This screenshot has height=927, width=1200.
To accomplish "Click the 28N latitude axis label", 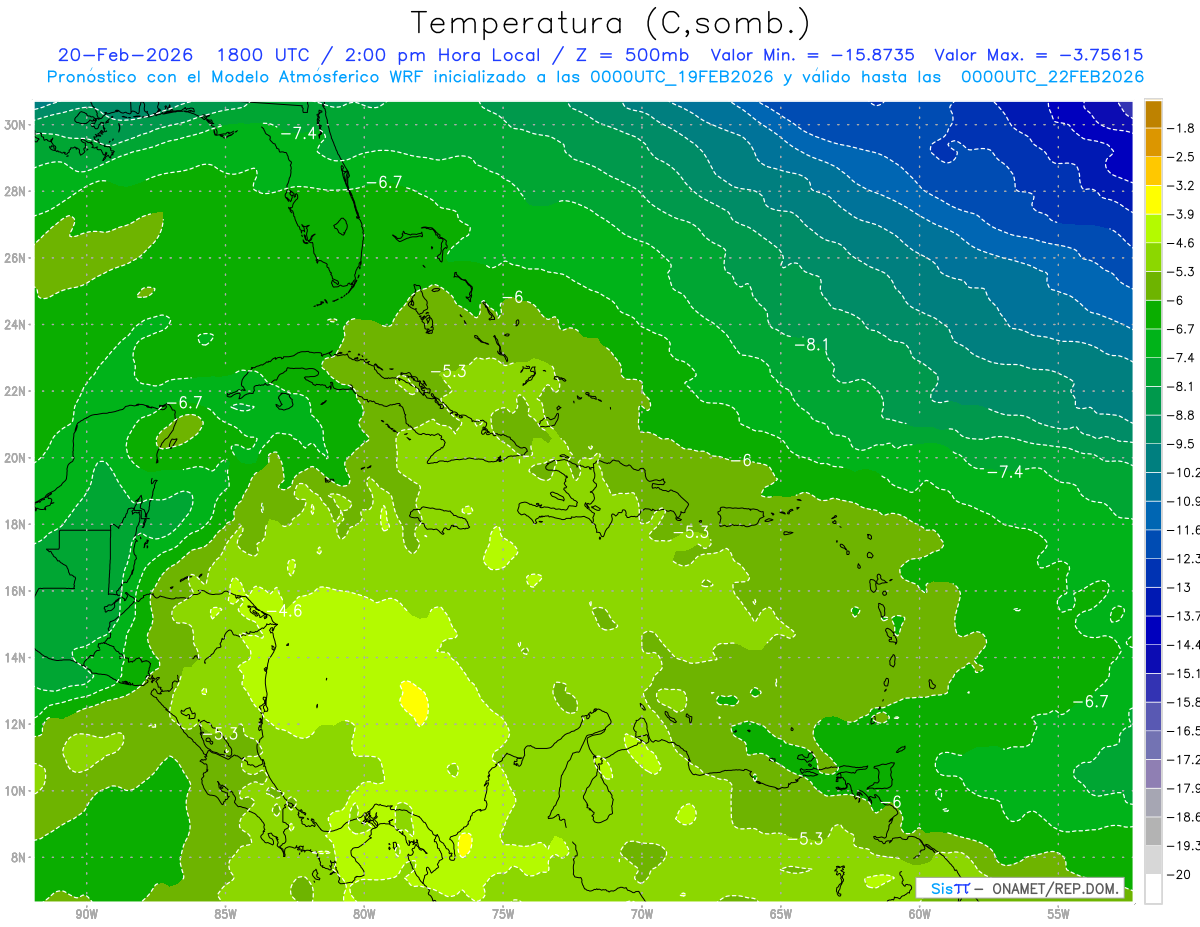I will tap(17, 191).
